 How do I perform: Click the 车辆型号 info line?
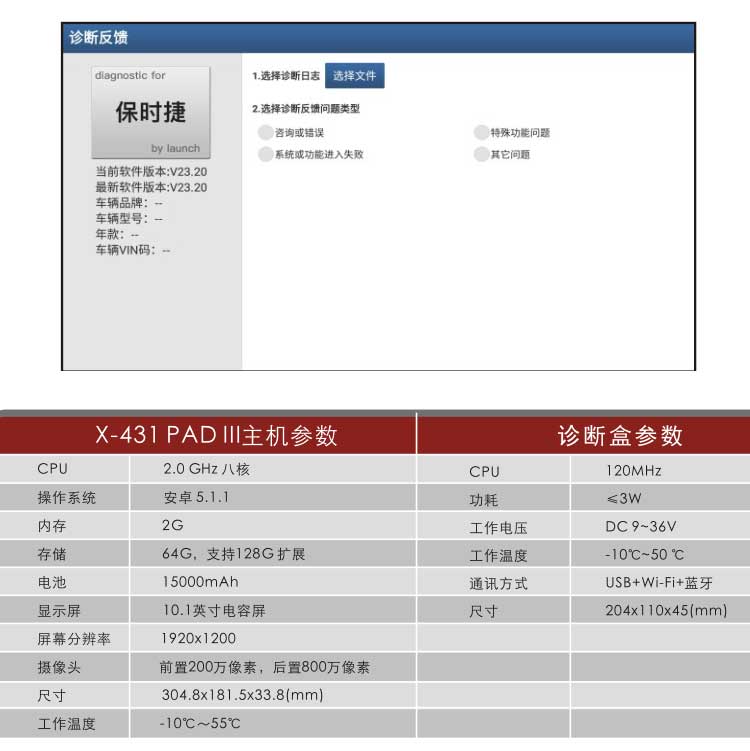[x=129, y=219]
